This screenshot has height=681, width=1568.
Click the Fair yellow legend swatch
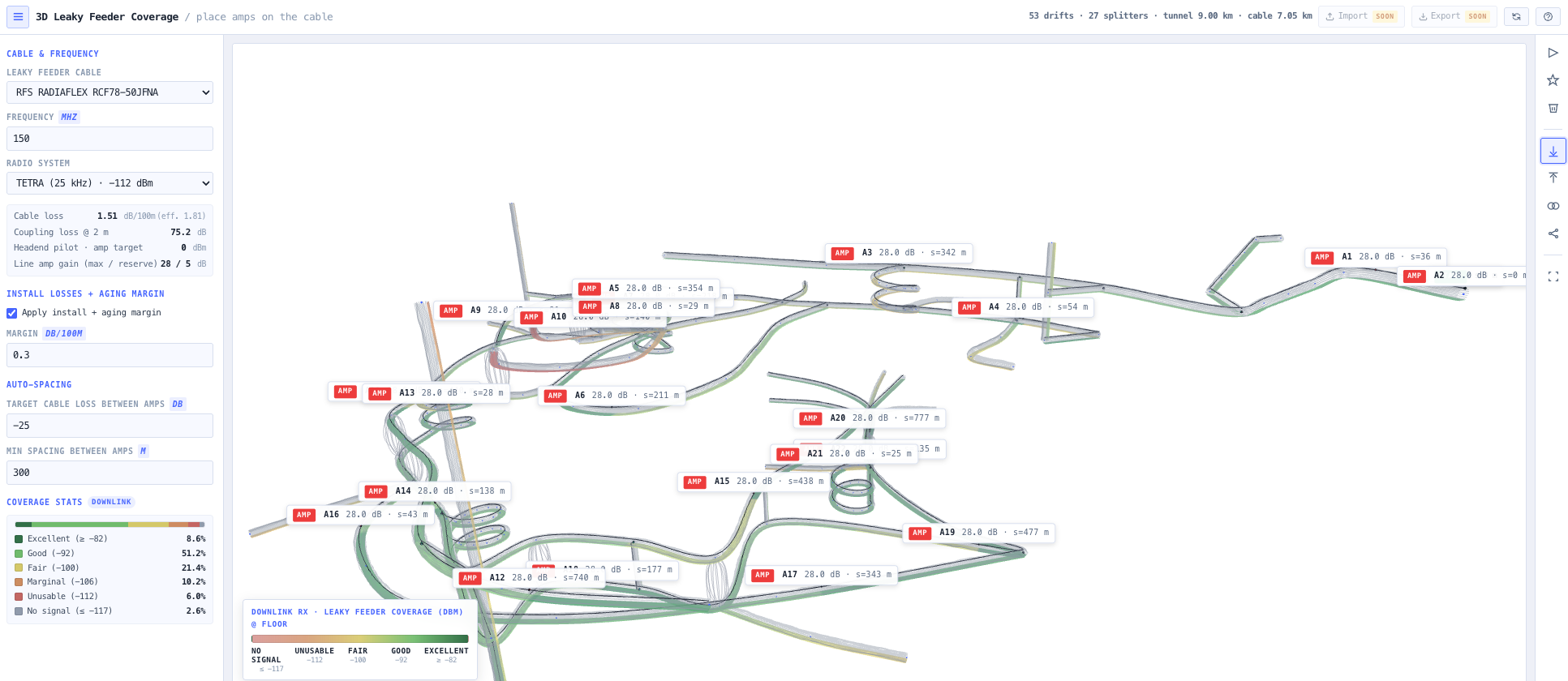coord(19,568)
